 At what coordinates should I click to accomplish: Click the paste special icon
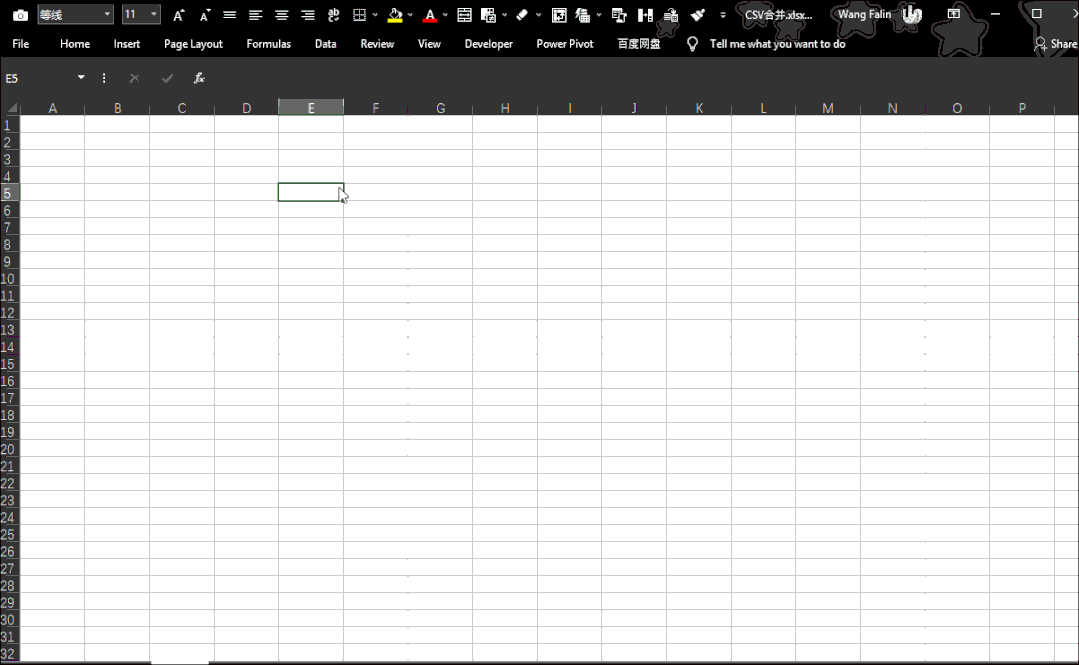pos(489,14)
